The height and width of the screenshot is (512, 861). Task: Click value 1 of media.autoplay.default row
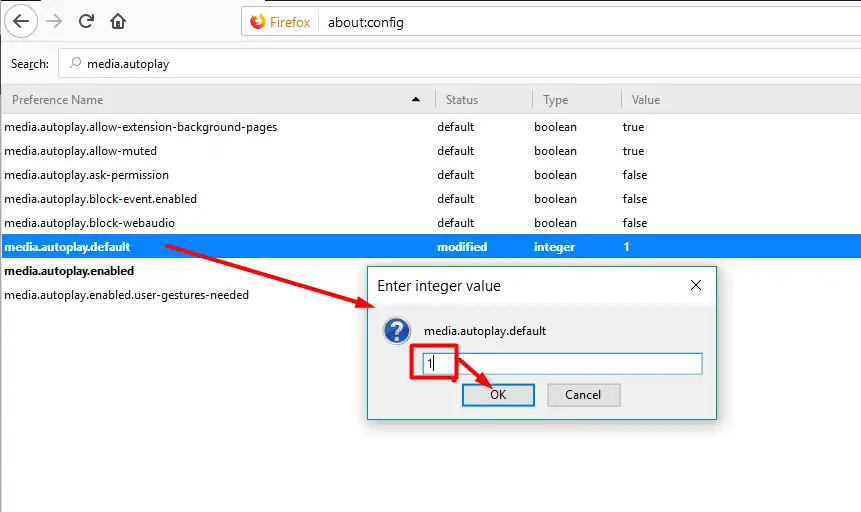click(x=626, y=247)
